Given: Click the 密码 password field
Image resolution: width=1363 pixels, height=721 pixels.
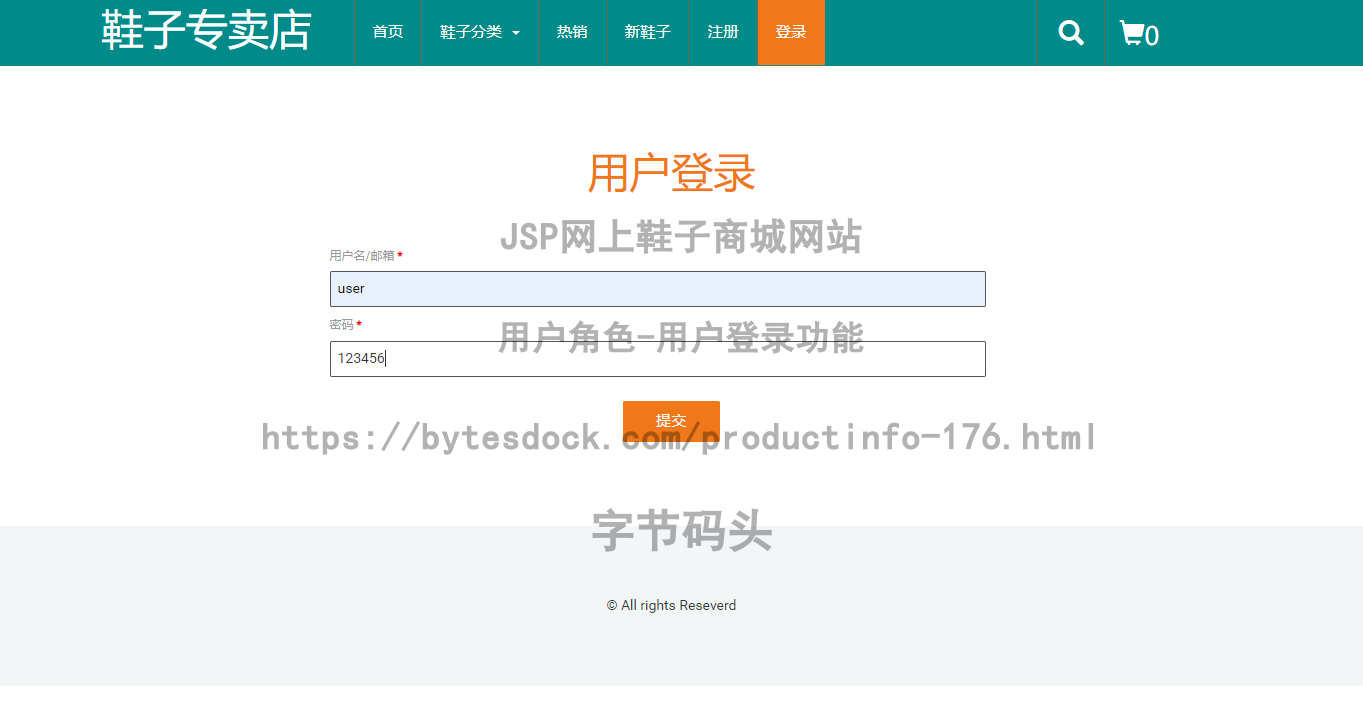Looking at the screenshot, I should pyautogui.click(x=657, y=358).
